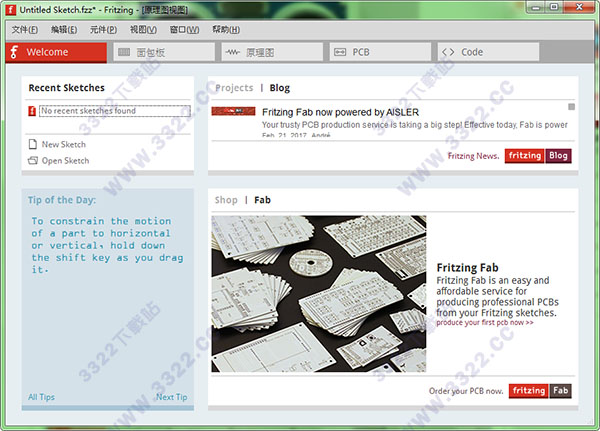Open the 文件(F) menu
Image resolution: width=600 pixels, height=431 pixels.
(25, 29)
